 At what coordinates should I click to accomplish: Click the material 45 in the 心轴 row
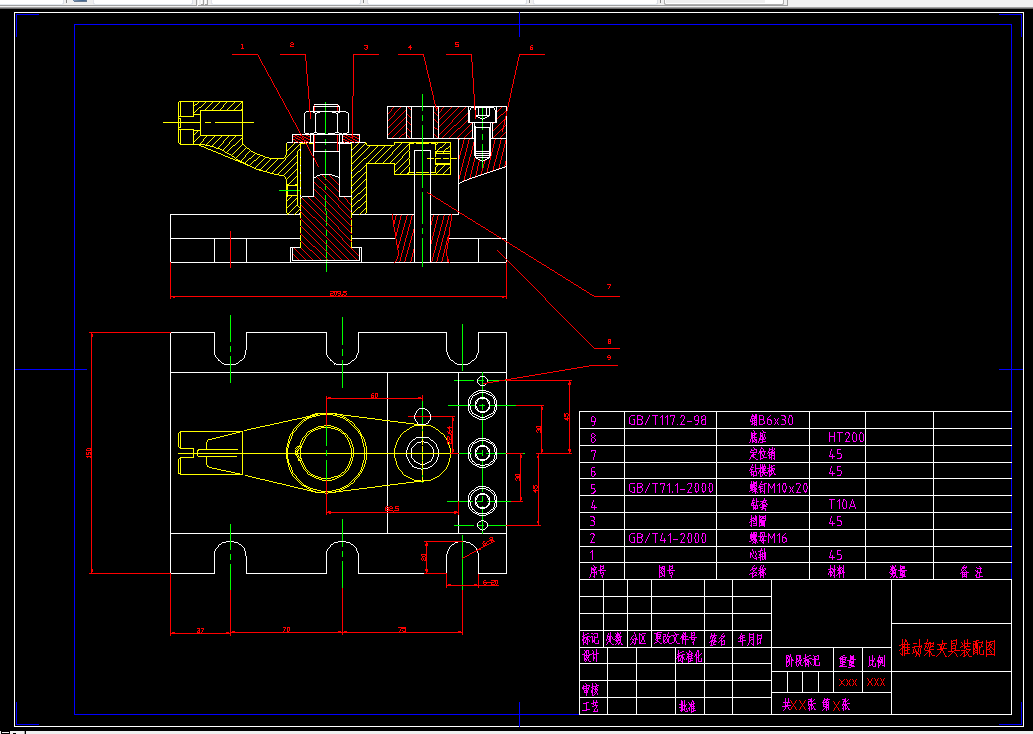click(835, 555)
